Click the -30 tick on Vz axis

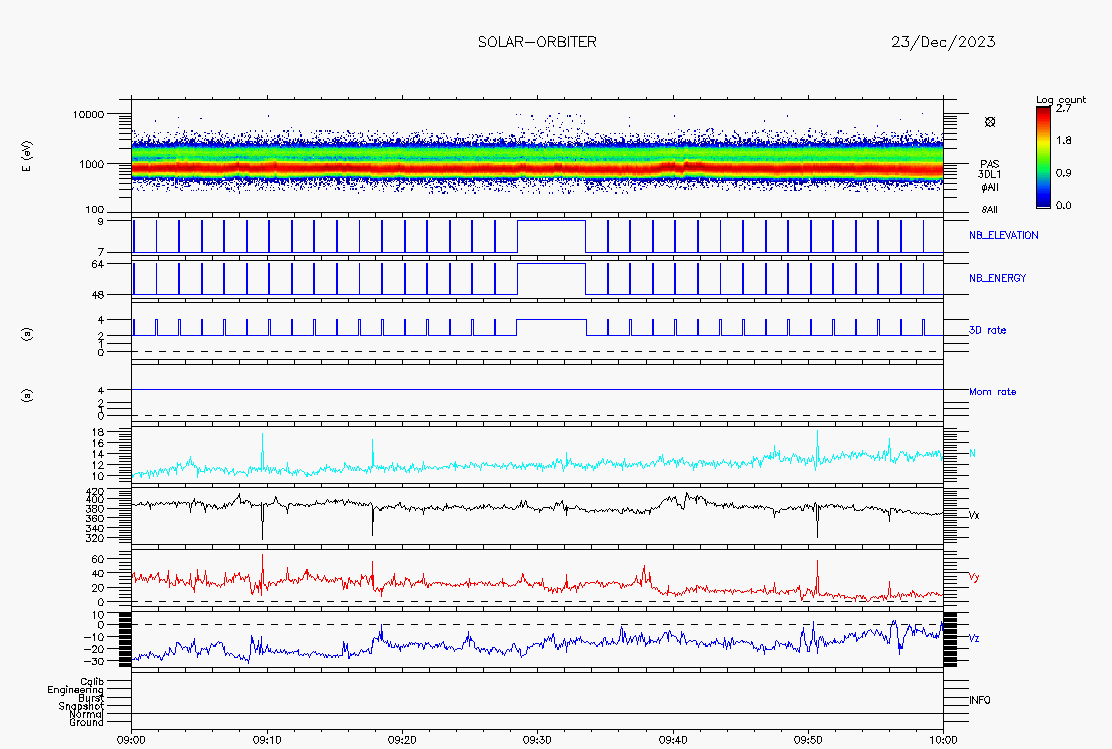[x=94, y=661]
